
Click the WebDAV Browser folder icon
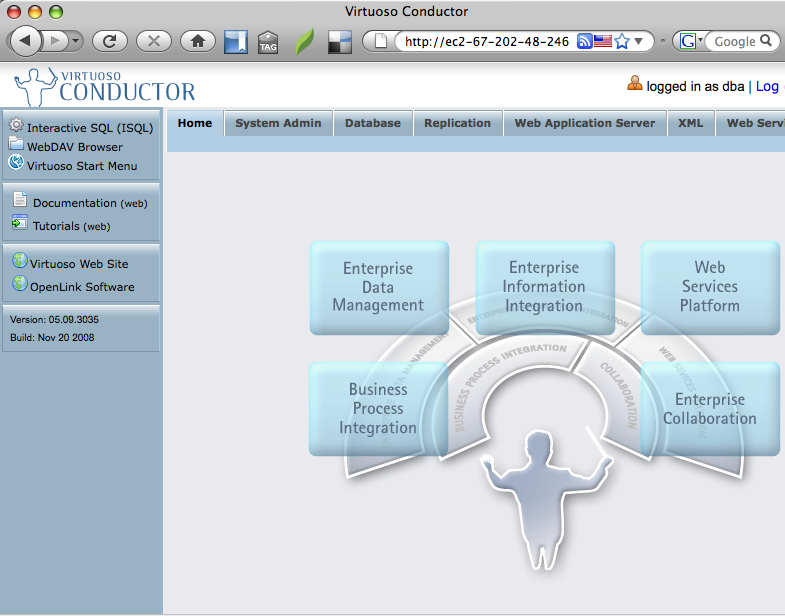click(x=17, y=145)
